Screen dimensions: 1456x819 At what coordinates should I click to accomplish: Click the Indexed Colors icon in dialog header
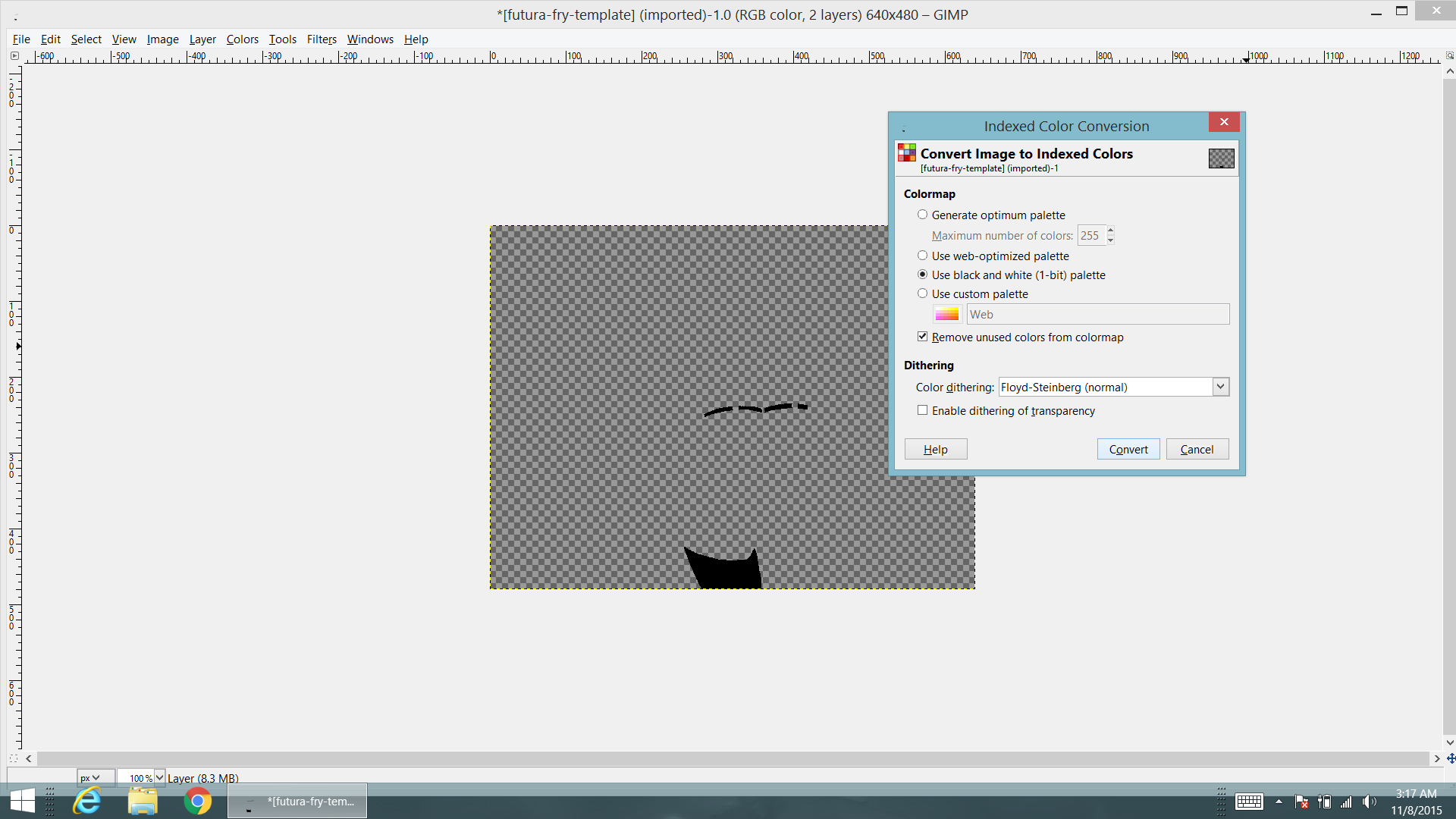[907, 153]
